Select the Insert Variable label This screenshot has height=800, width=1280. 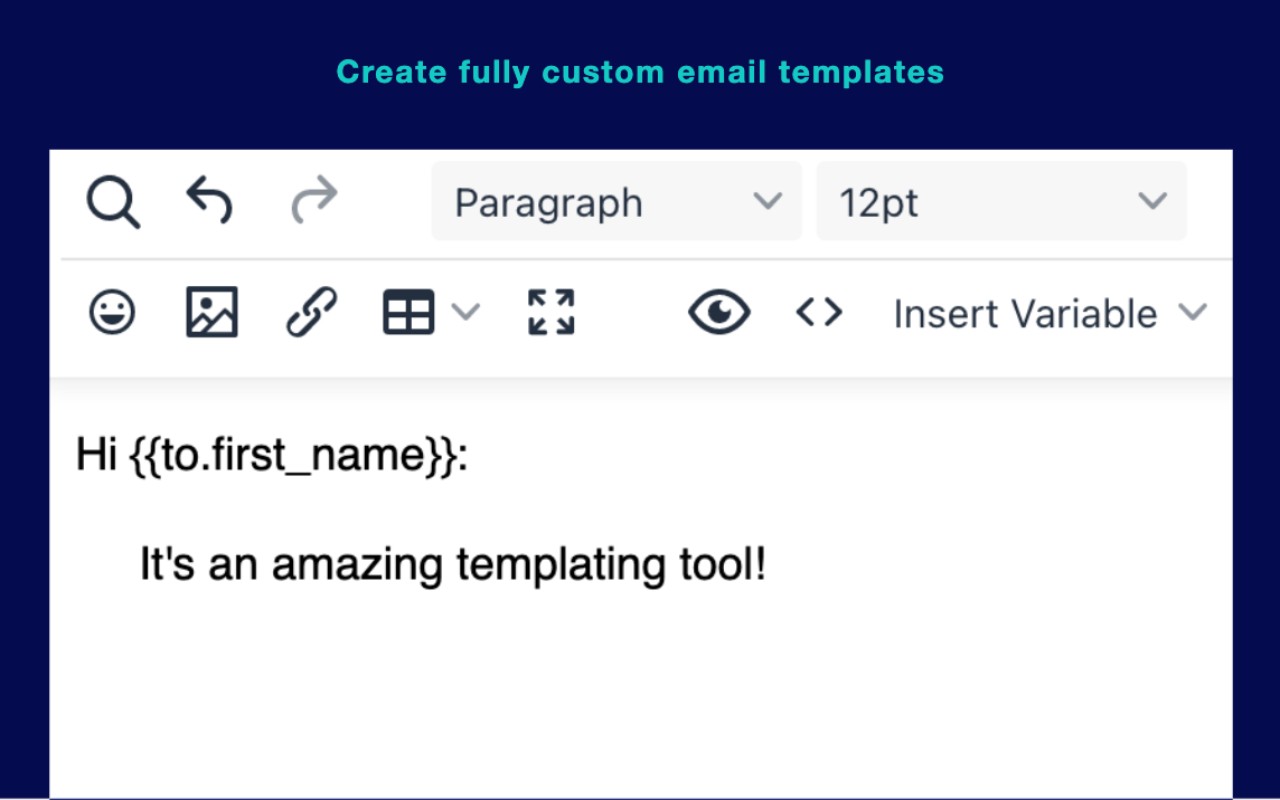tap(1024, 313)
